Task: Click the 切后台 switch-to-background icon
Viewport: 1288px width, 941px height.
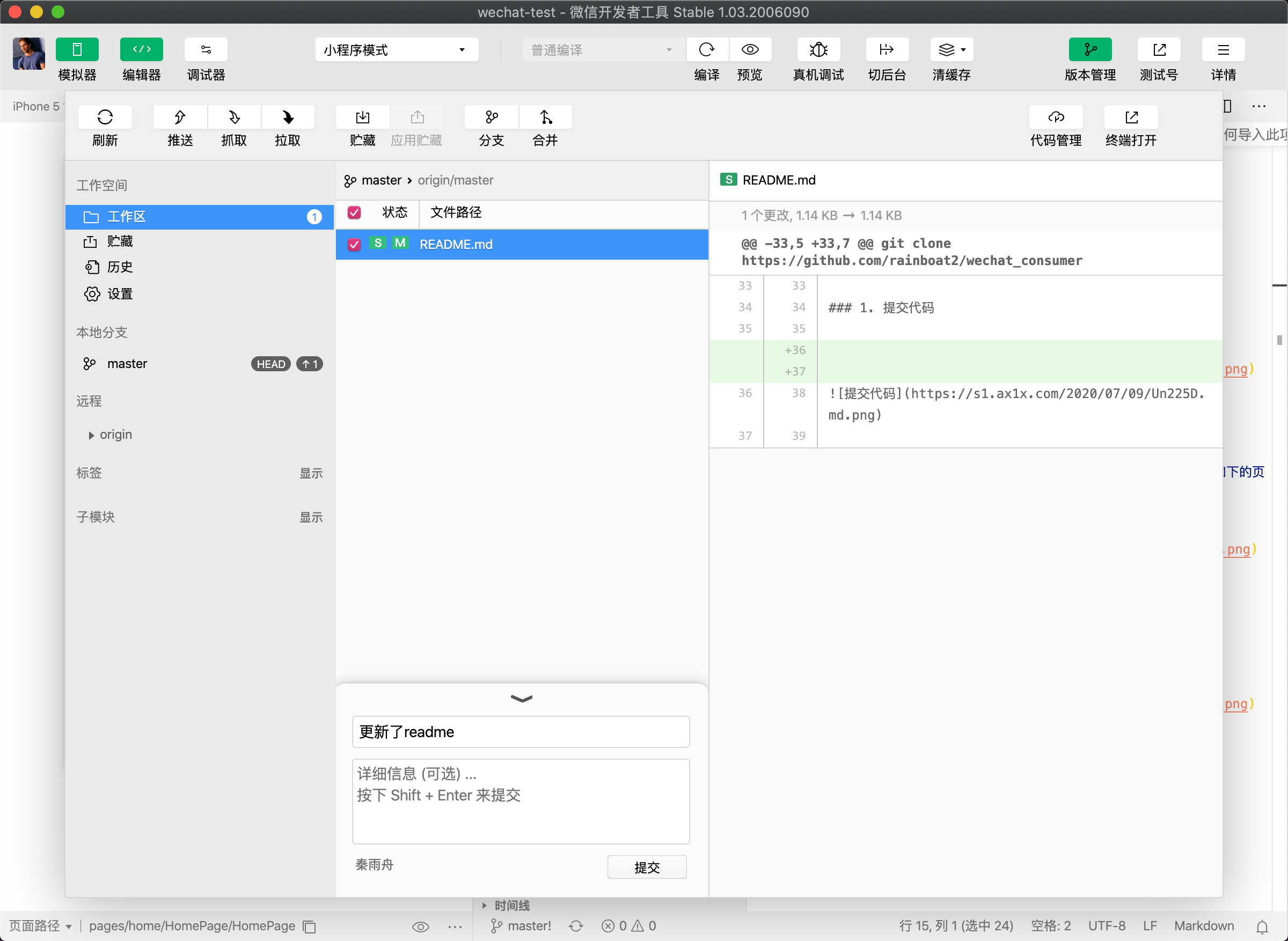Action: pos(887,49)
